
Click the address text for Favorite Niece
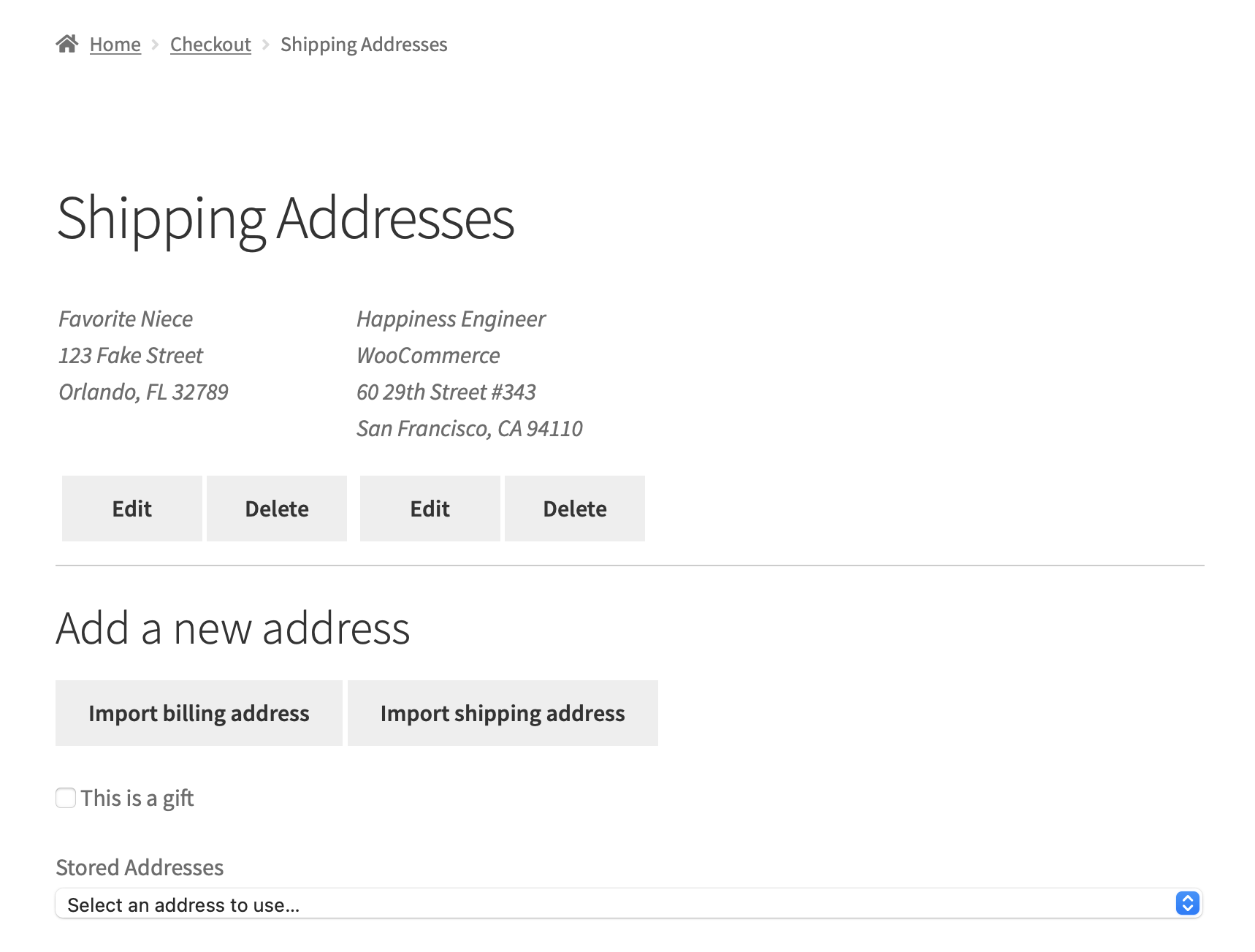tap(130, 355)
